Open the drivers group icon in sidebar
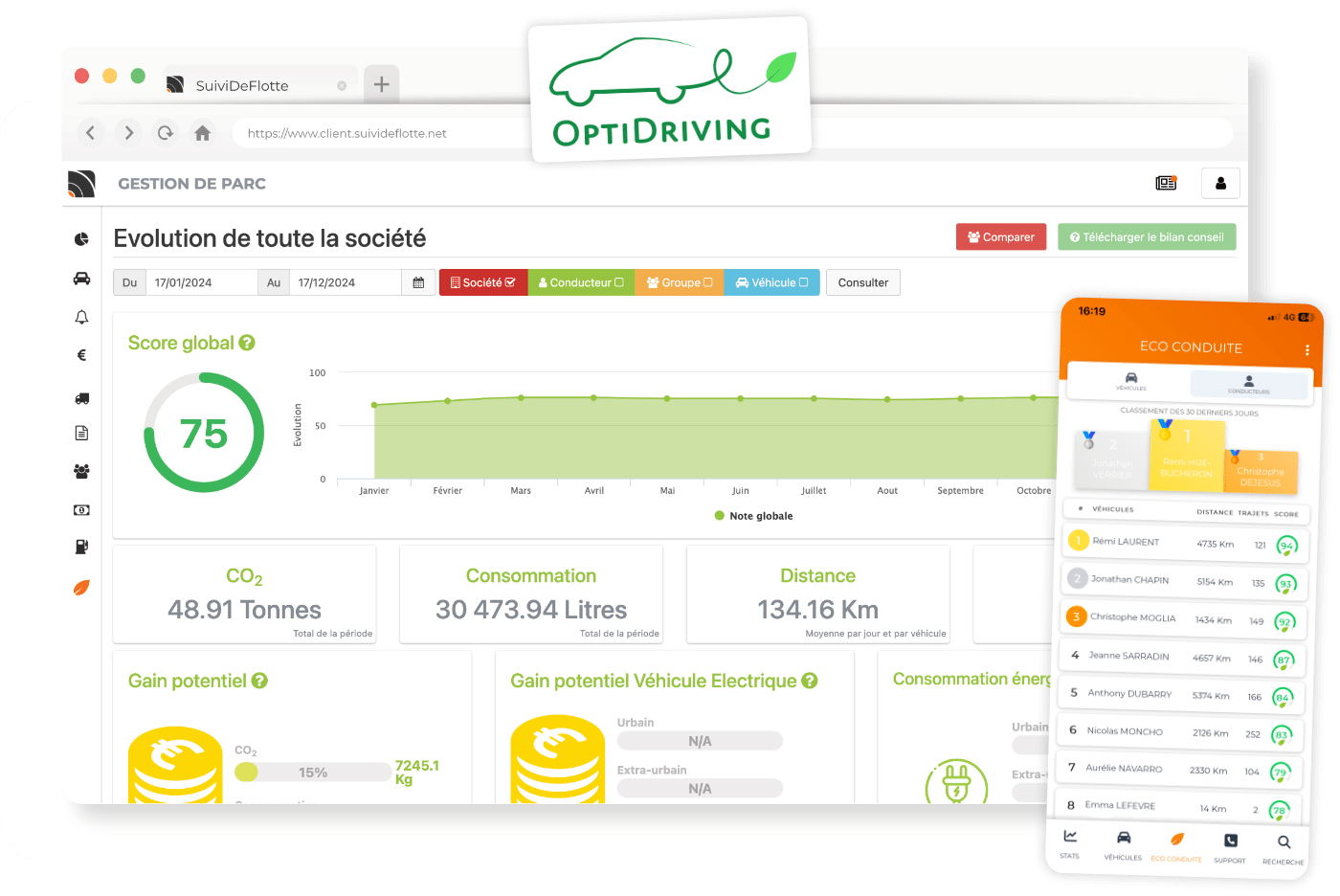The image size is (1340, 896). 81,471
